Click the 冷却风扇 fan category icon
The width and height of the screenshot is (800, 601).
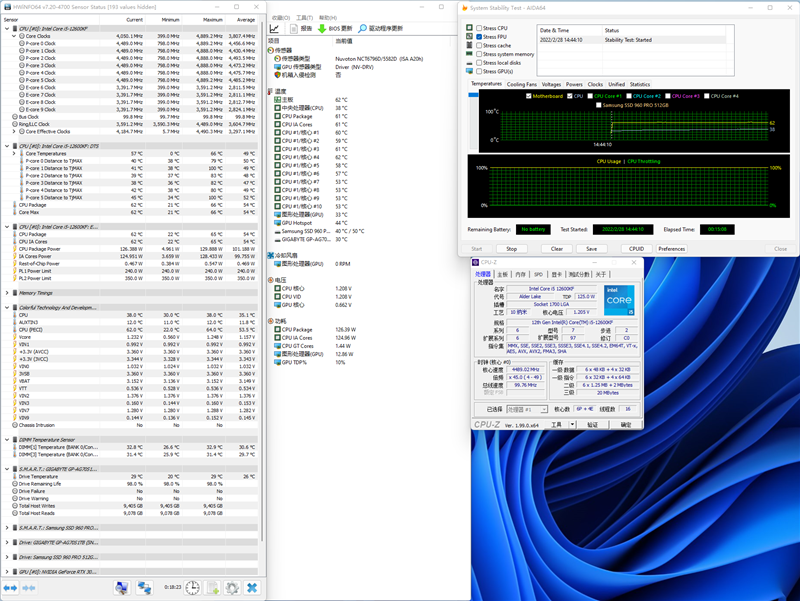coord(271,255)
